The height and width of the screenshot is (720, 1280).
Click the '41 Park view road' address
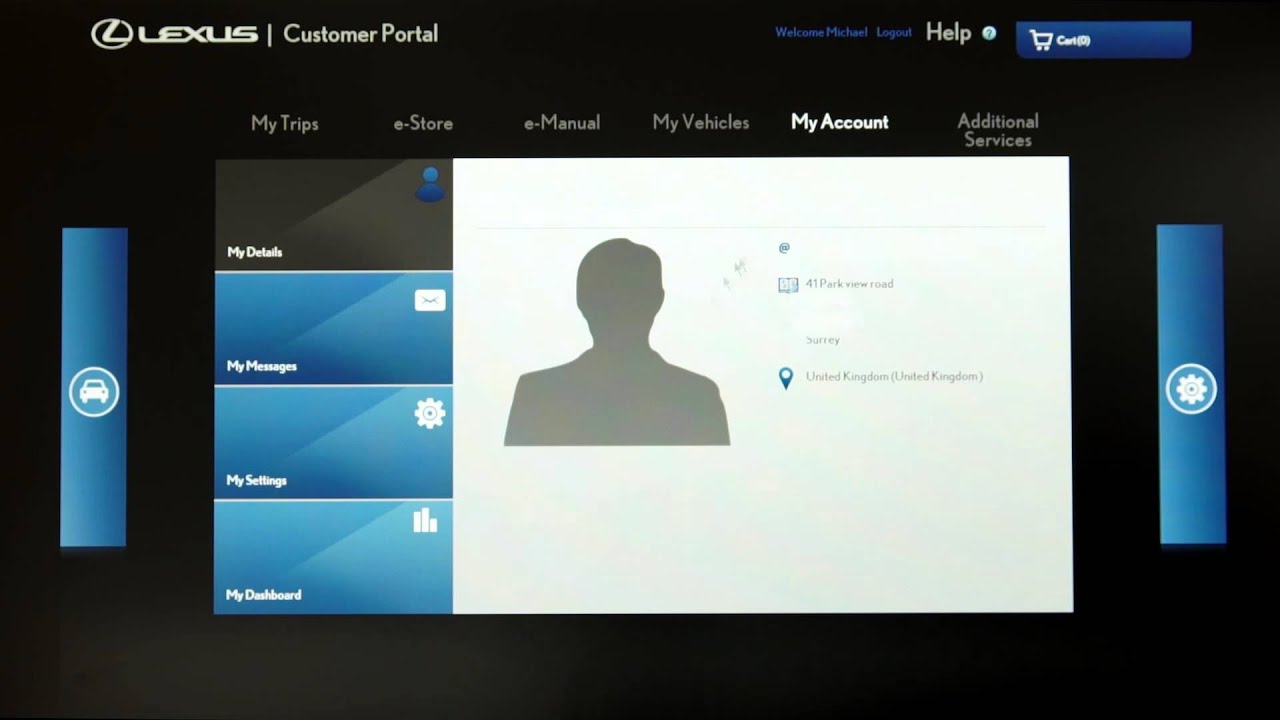[x=849, y=284]
